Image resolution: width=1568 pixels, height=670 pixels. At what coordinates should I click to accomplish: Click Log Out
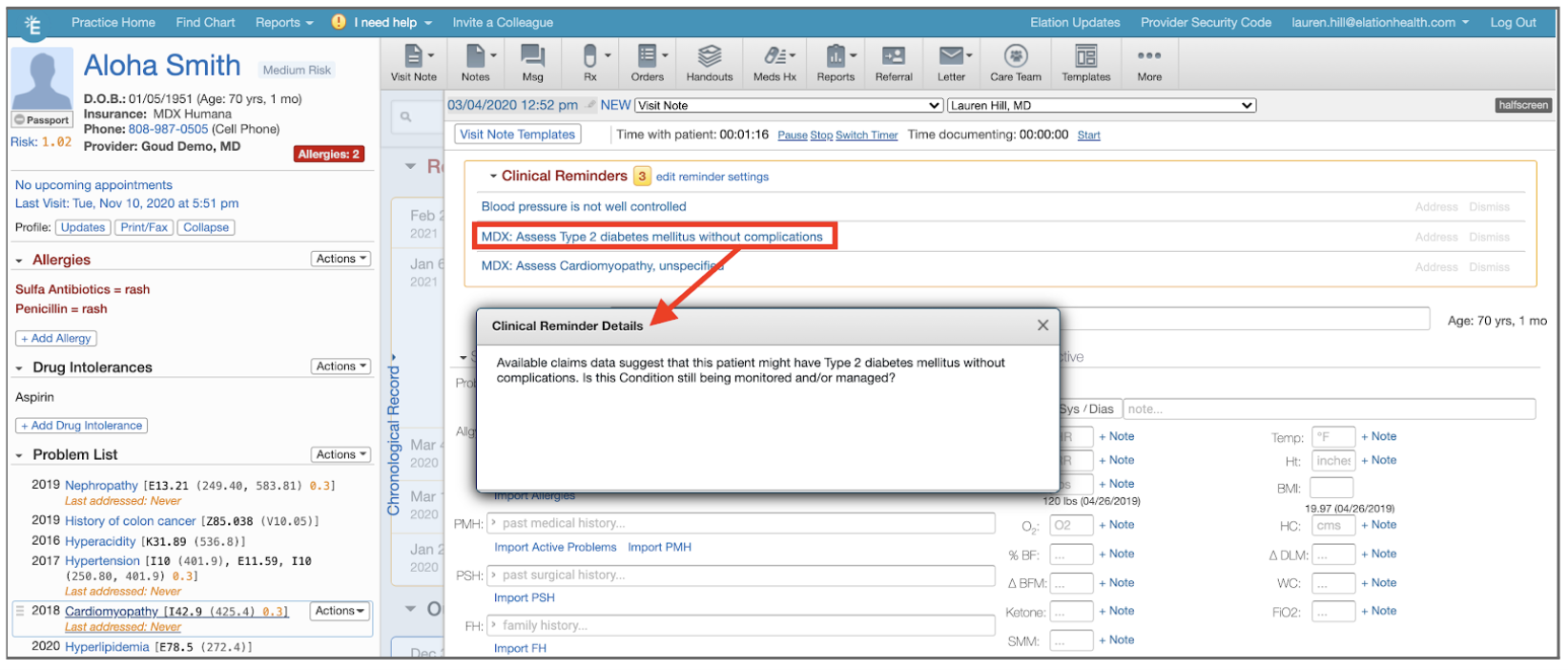click(1513, 22)
